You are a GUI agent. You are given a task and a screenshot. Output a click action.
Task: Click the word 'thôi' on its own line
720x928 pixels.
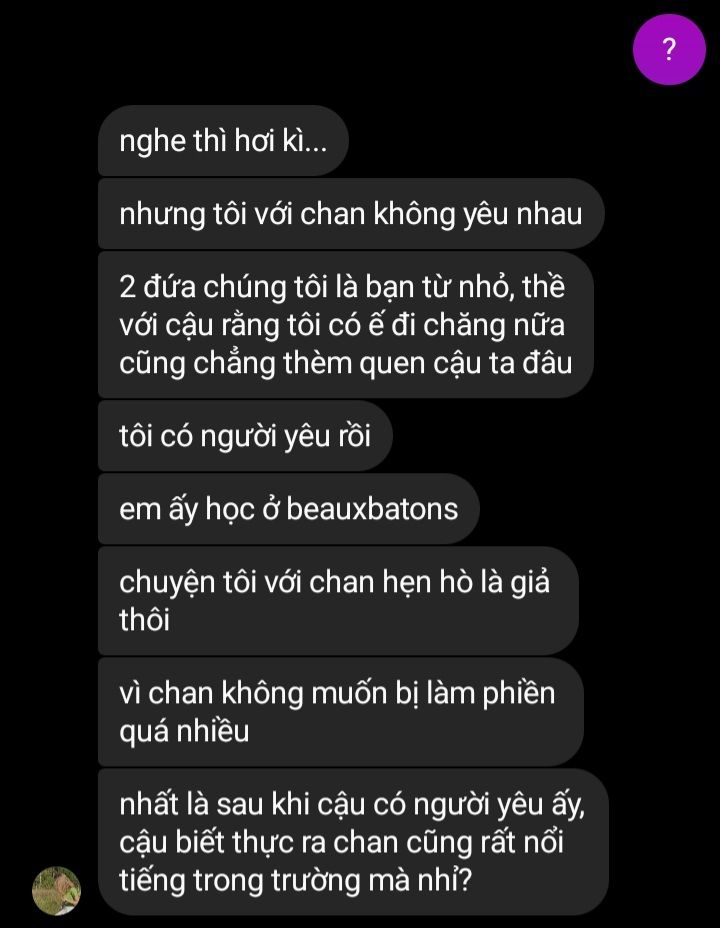pos(144,620)
